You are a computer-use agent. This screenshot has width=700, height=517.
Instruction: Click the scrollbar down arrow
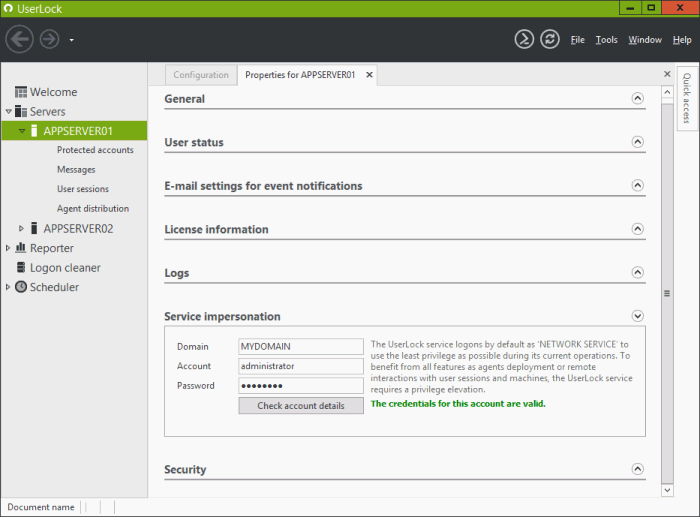click(667, 490)
